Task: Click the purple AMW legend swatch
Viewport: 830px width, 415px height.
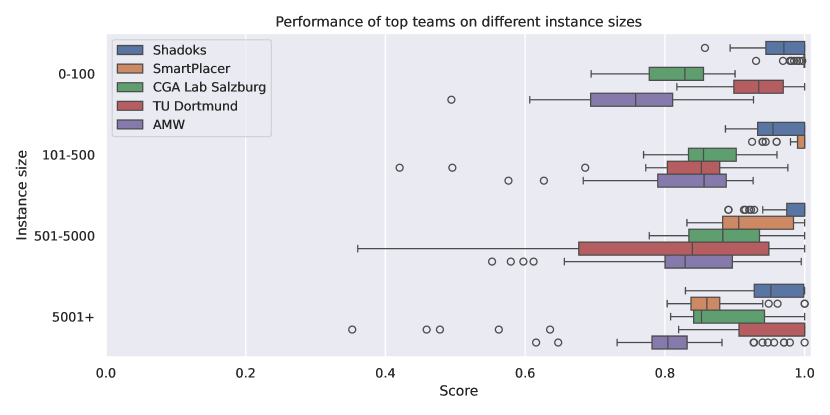Action: pos(131,123)
